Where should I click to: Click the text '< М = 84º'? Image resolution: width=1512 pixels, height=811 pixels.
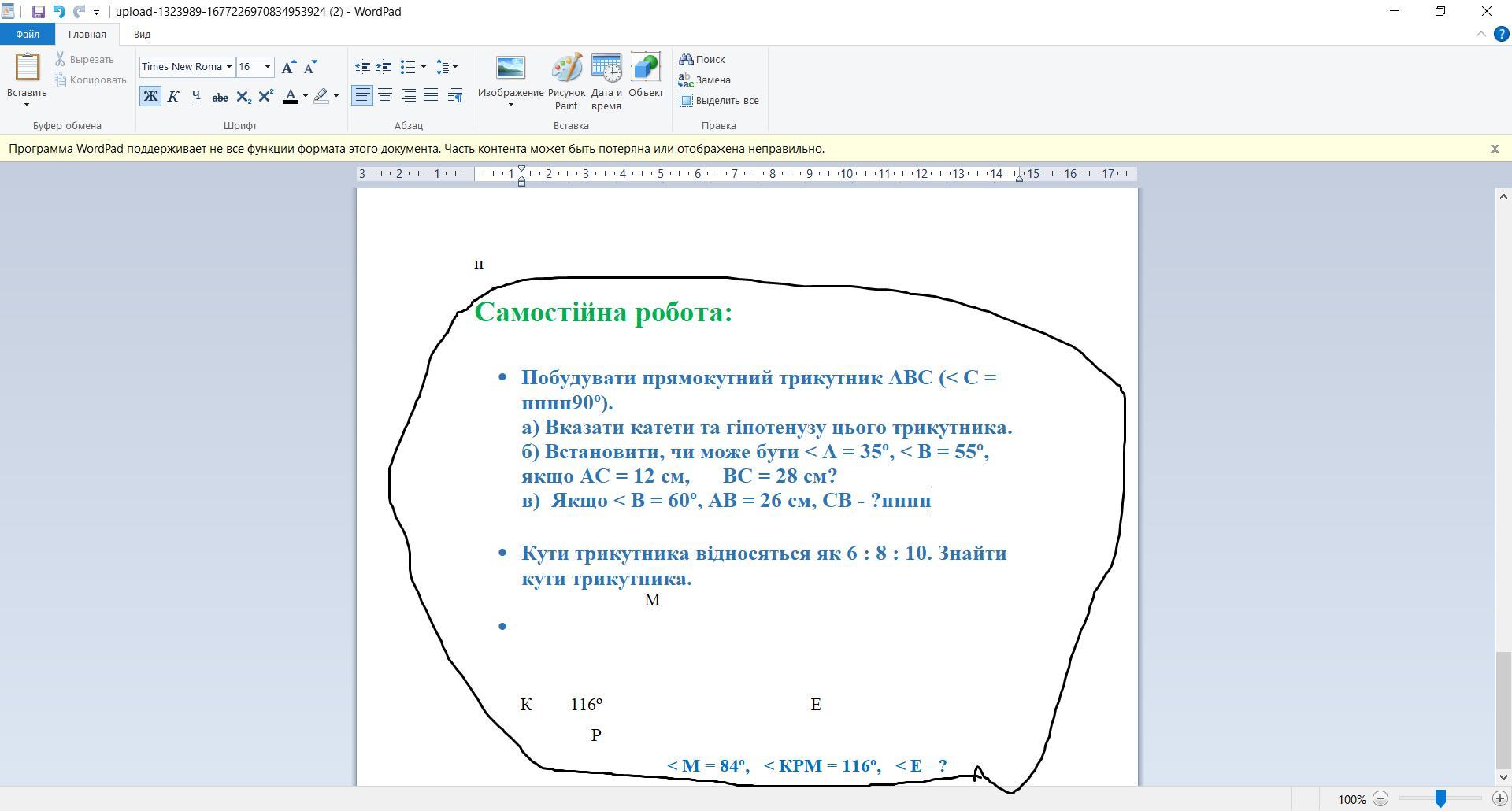[708, 765]
